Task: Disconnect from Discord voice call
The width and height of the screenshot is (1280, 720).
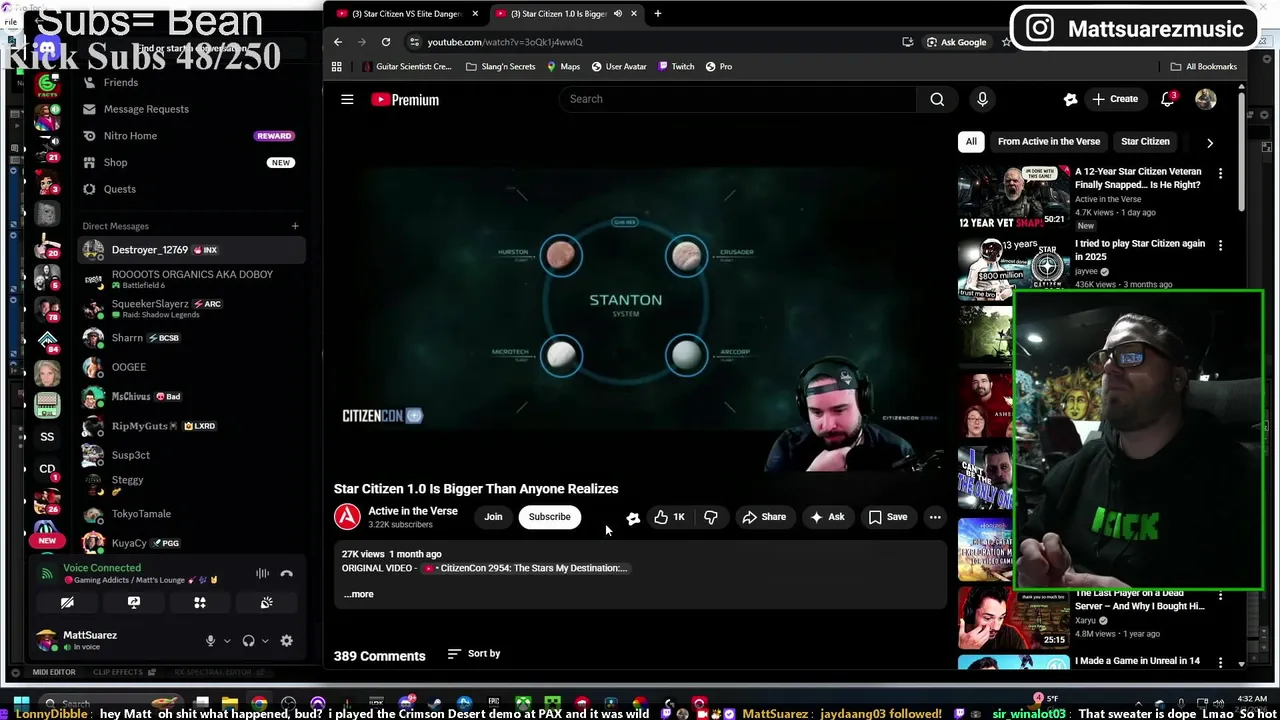Action: [x=286, y=573]
